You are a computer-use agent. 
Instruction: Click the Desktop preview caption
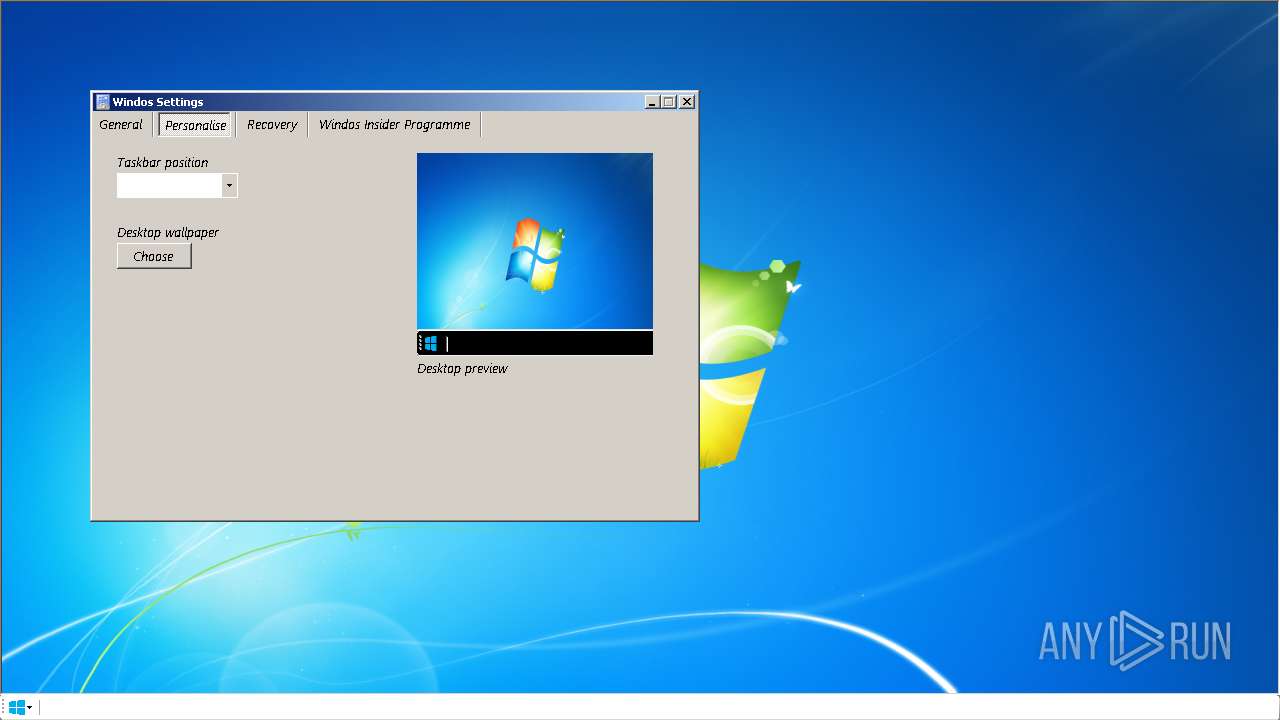(x=462, y=369)
